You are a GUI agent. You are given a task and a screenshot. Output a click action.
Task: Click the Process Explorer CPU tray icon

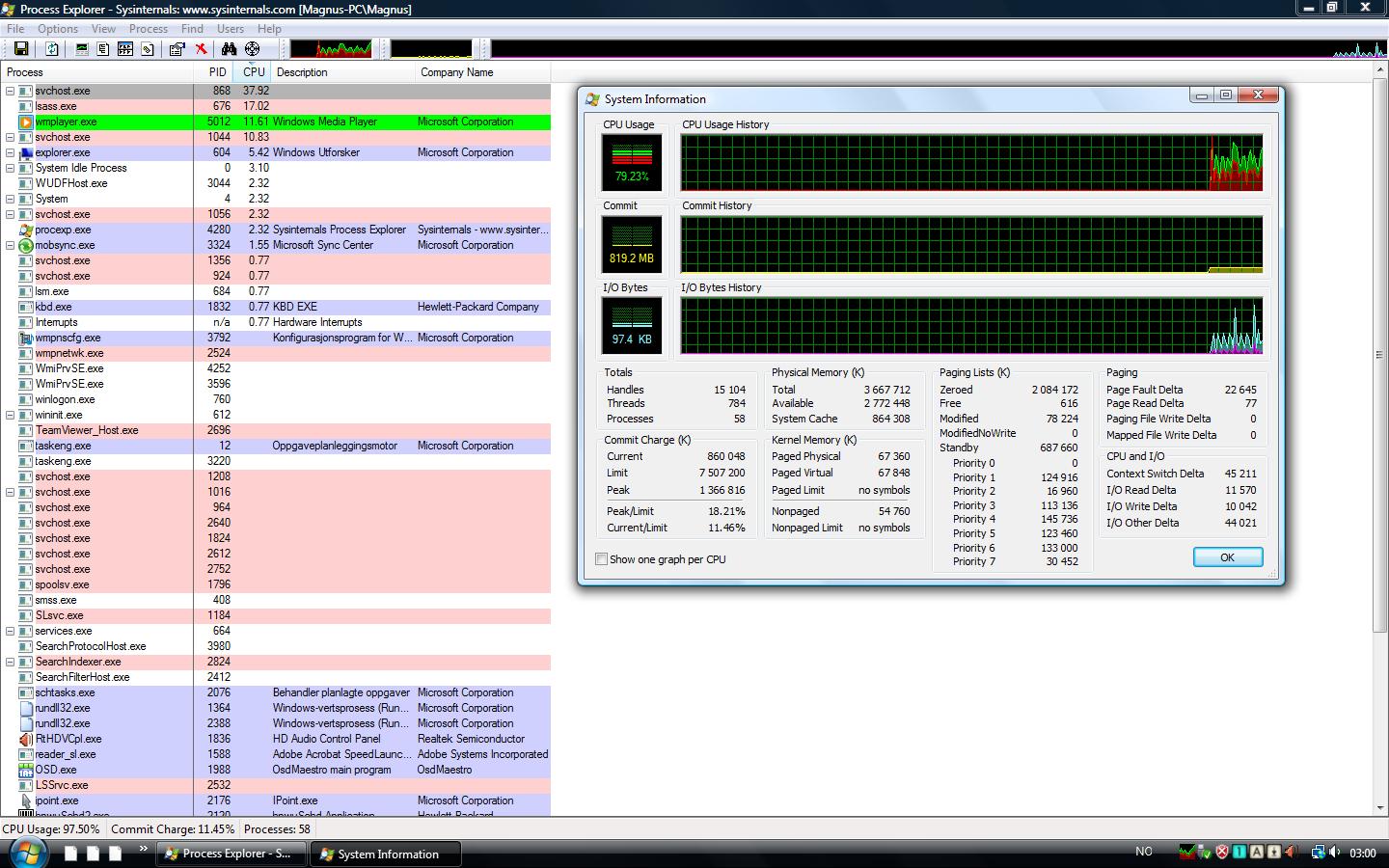pos(1186,852)
